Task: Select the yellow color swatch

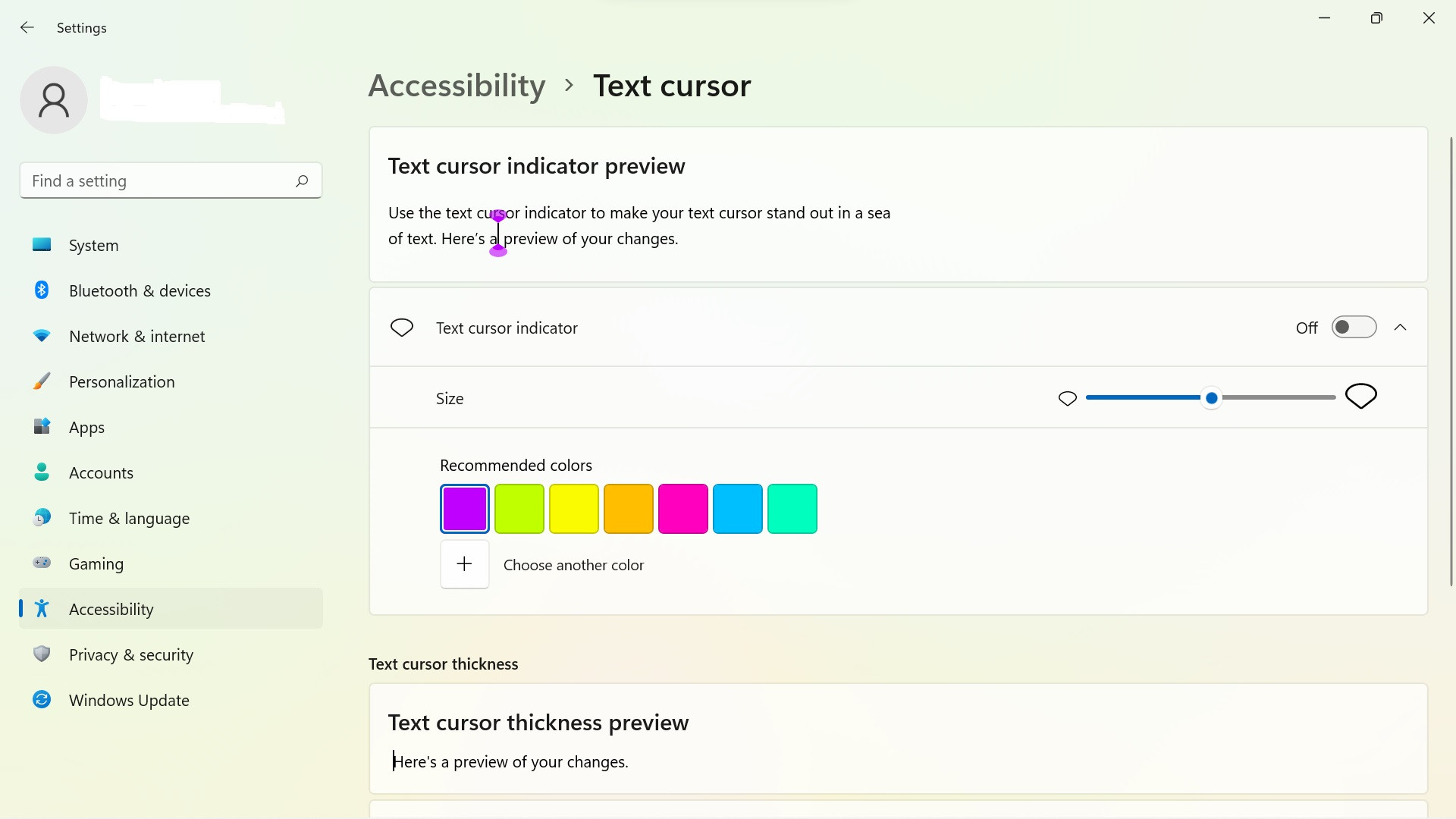Action: (574, 509)
